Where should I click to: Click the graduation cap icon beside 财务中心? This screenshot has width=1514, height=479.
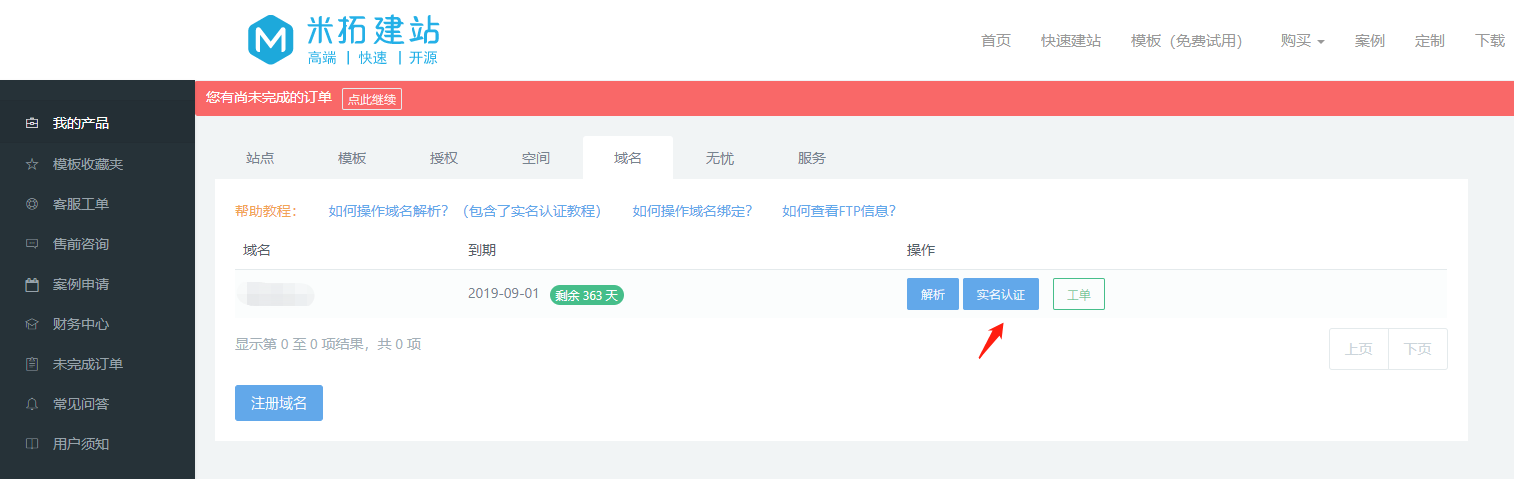point(32,324)
